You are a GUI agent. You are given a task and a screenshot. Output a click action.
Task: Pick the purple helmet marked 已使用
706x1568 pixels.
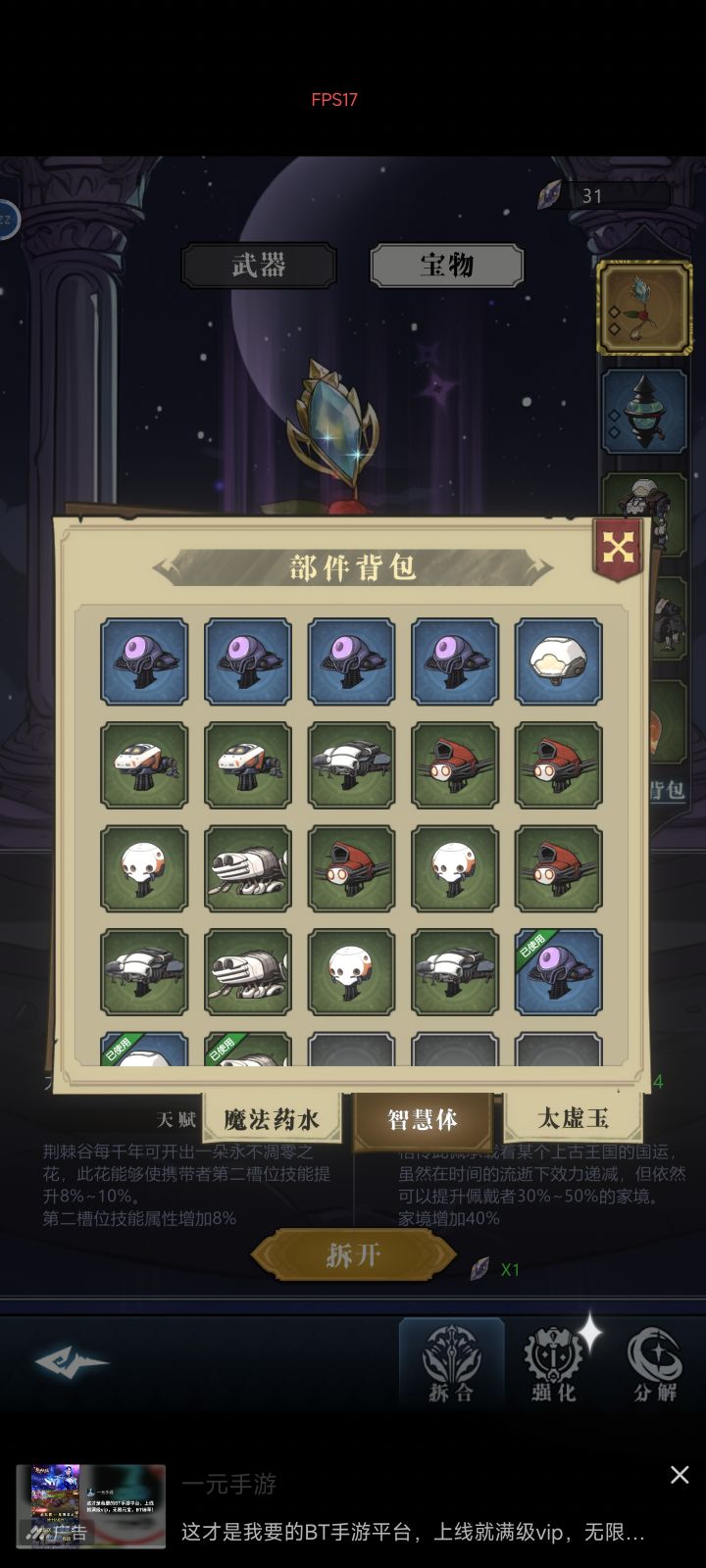(558, 972)
